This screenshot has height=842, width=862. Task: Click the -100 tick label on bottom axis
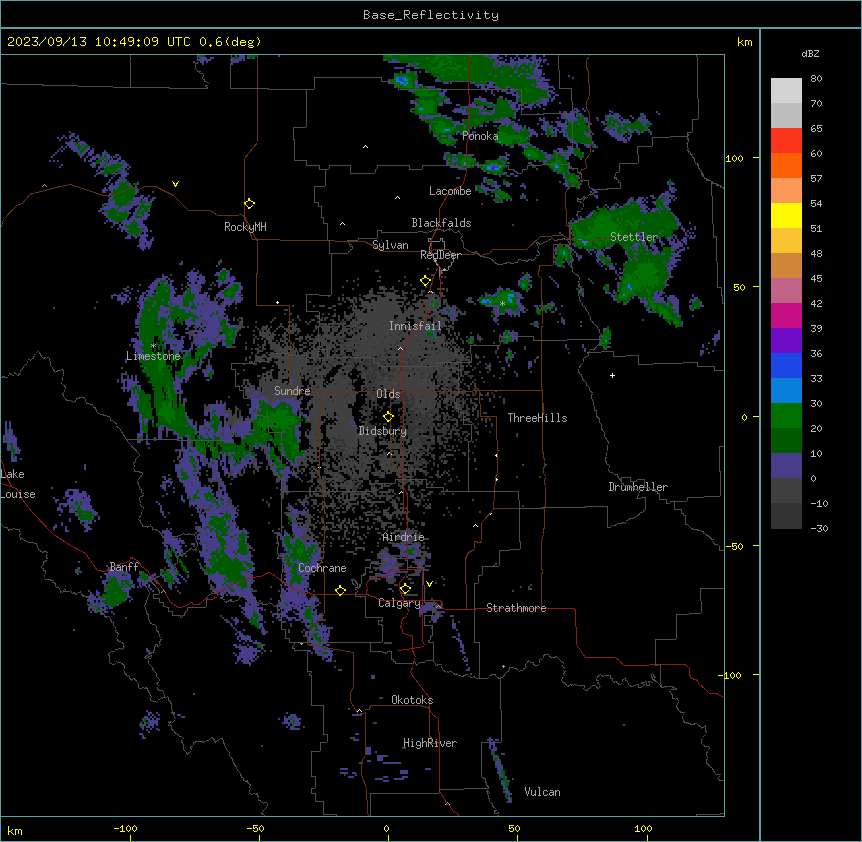point(125,829)
